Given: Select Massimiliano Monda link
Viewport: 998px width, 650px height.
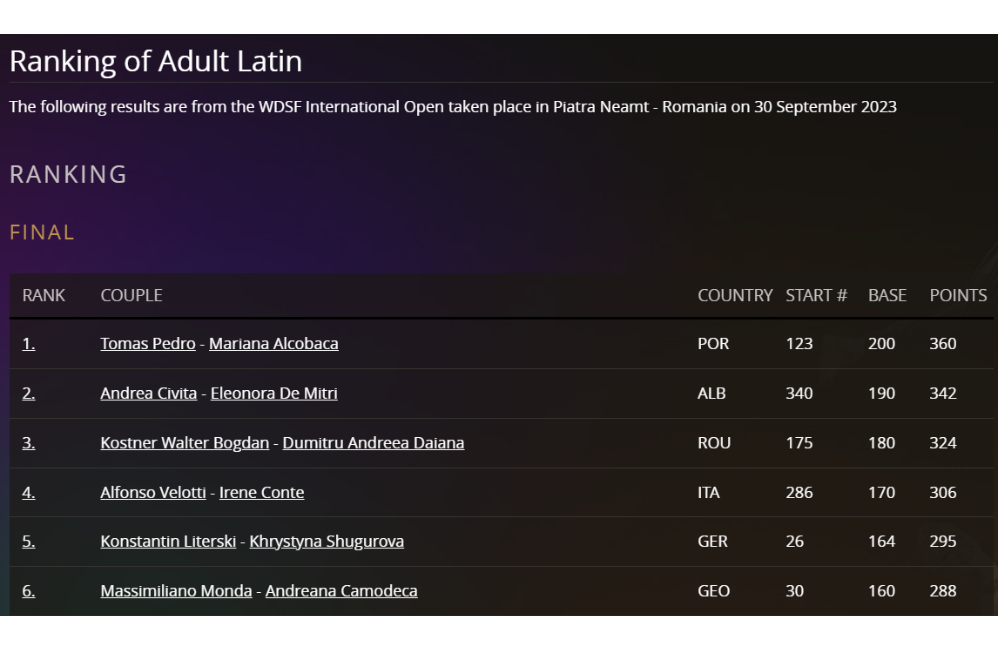Looking at the screenshot, I should point(176,591).
